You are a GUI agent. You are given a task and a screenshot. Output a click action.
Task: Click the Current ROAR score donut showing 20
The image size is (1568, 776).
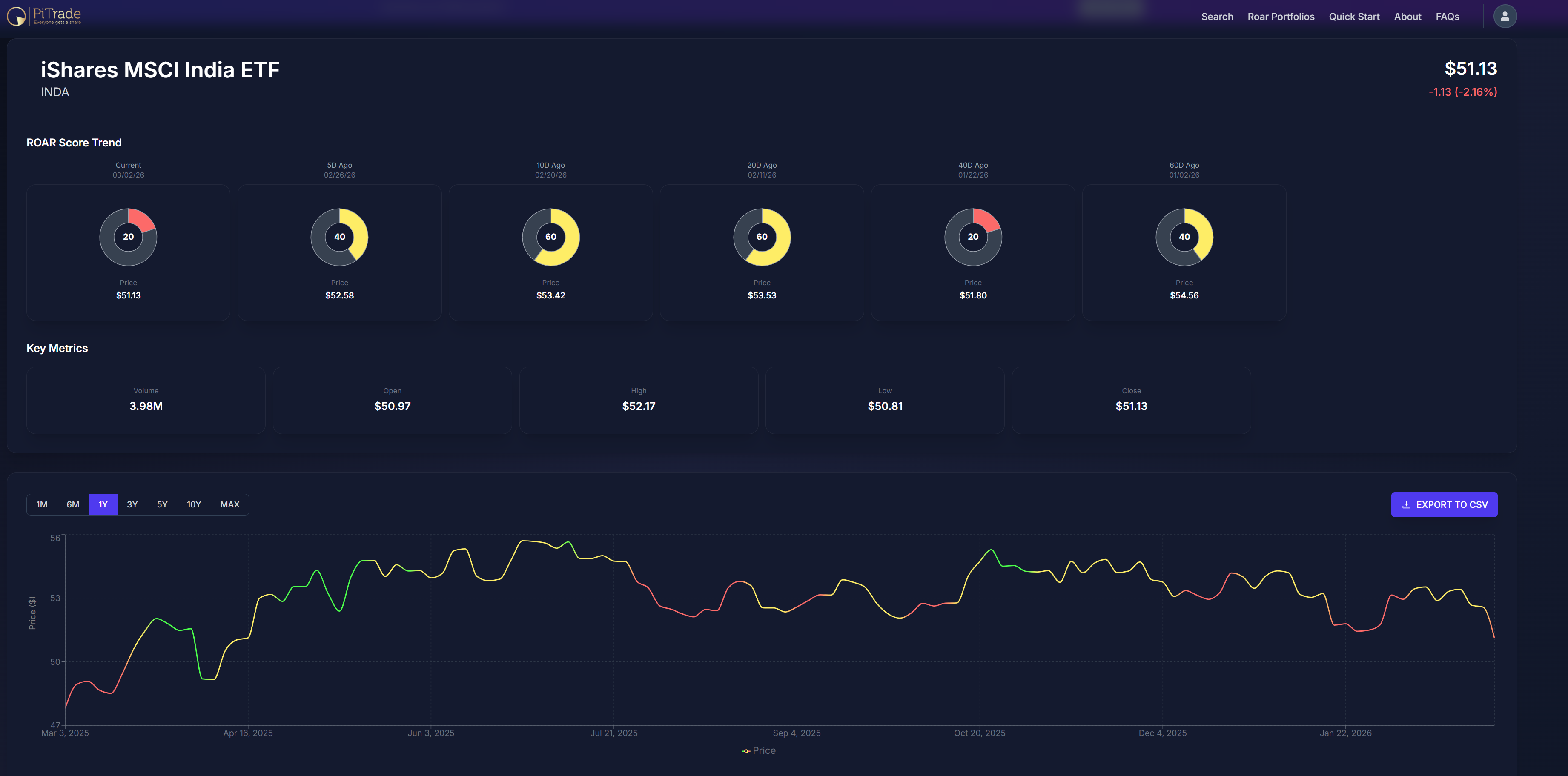point(128,237)
